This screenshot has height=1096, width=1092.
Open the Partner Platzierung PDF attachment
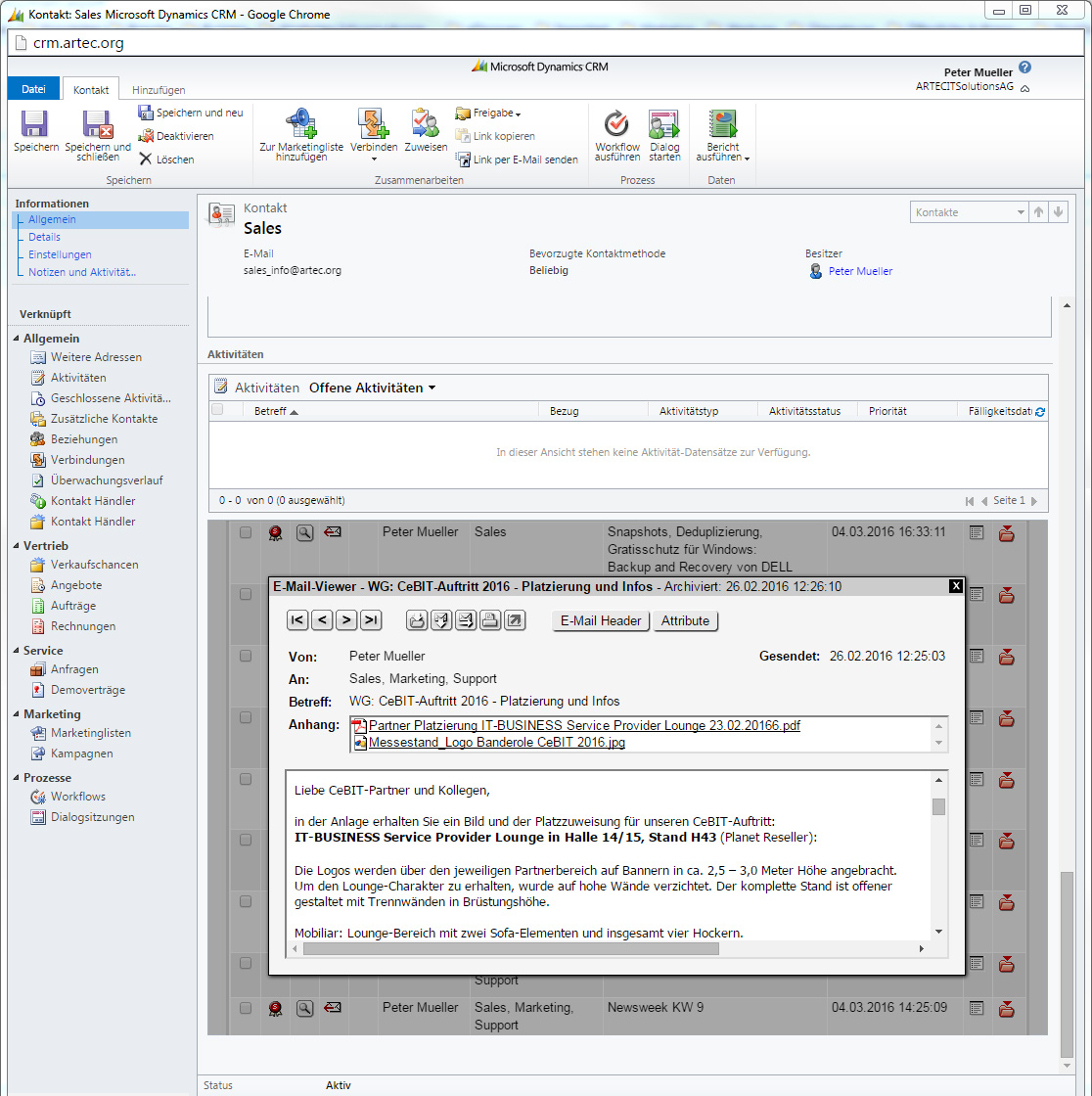click(x=584, y=726)
